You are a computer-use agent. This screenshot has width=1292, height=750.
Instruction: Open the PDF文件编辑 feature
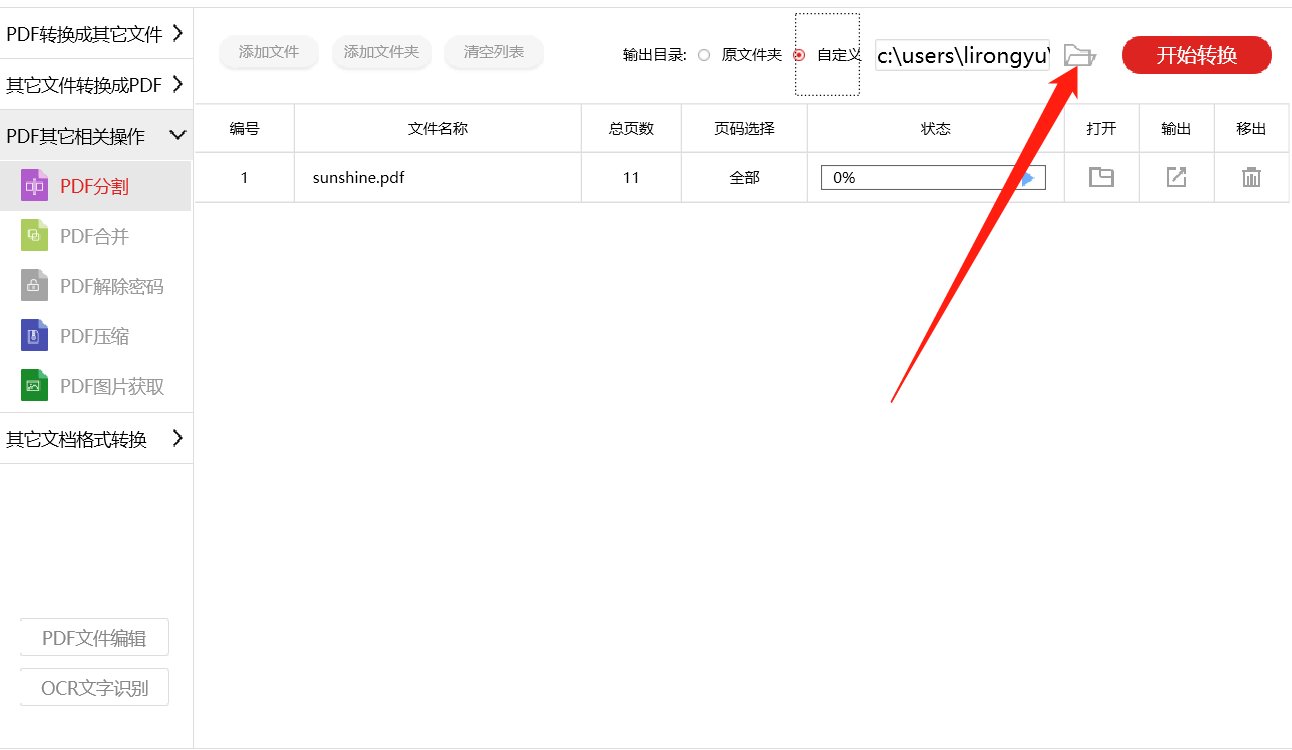tap(94, 637)
